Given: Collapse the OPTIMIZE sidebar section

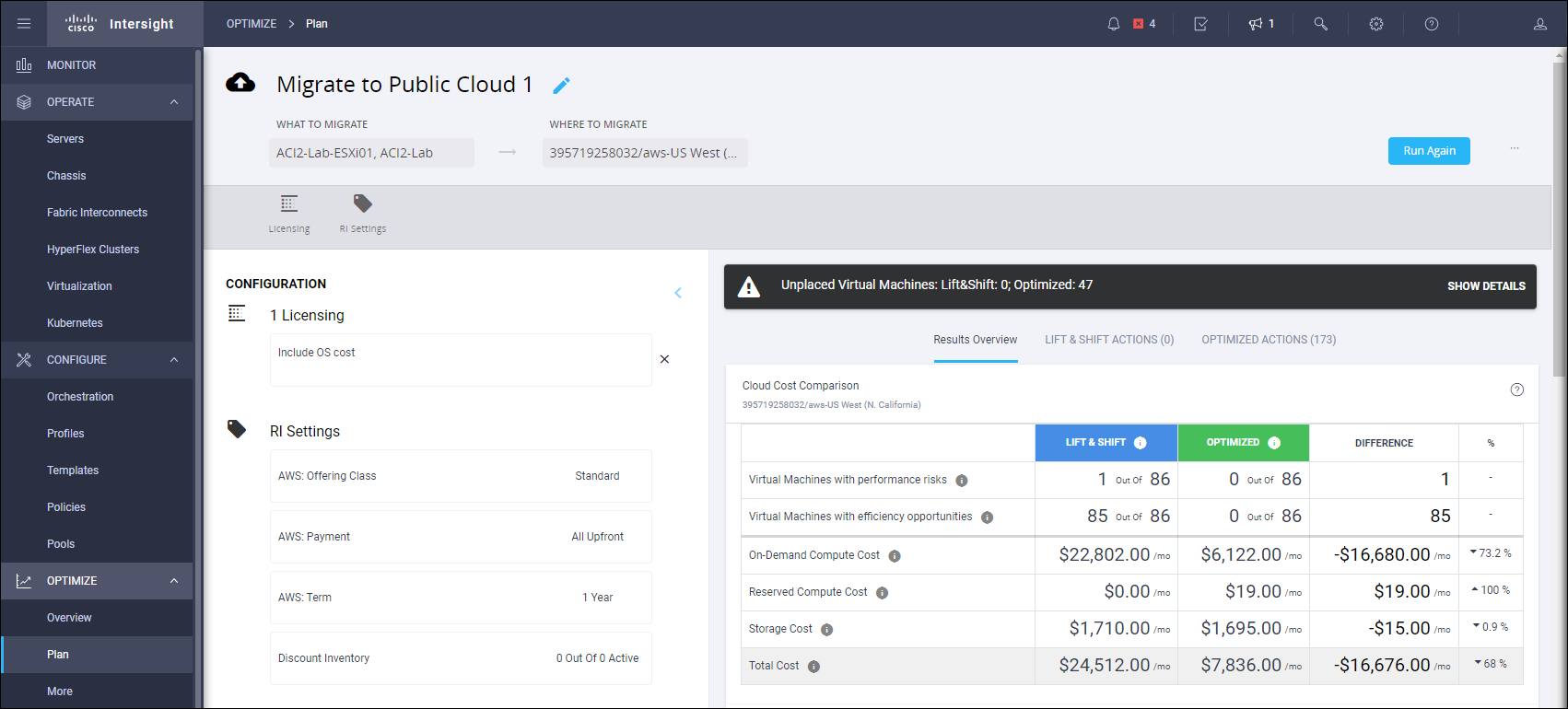Looking at the screenshot, I should click(x=174, y=581).
